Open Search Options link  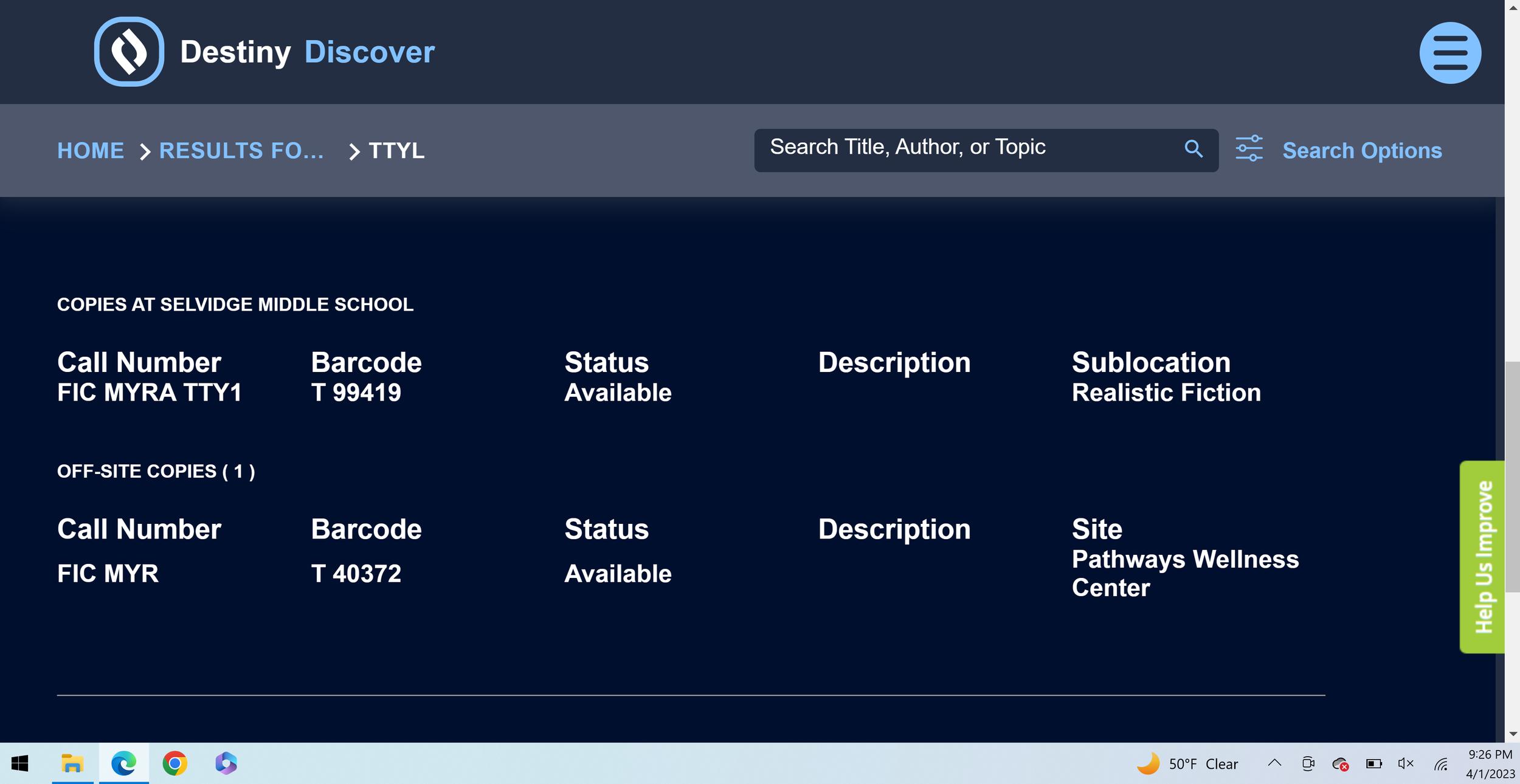coord(1361,151)
